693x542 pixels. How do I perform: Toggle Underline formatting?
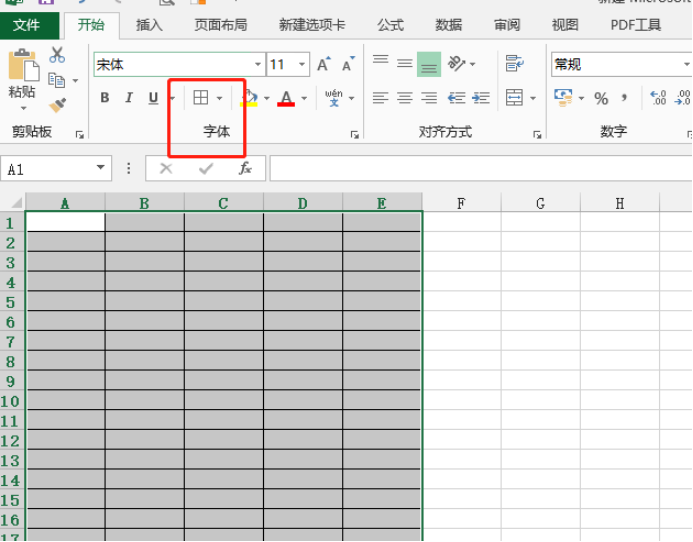pos(153,98)
